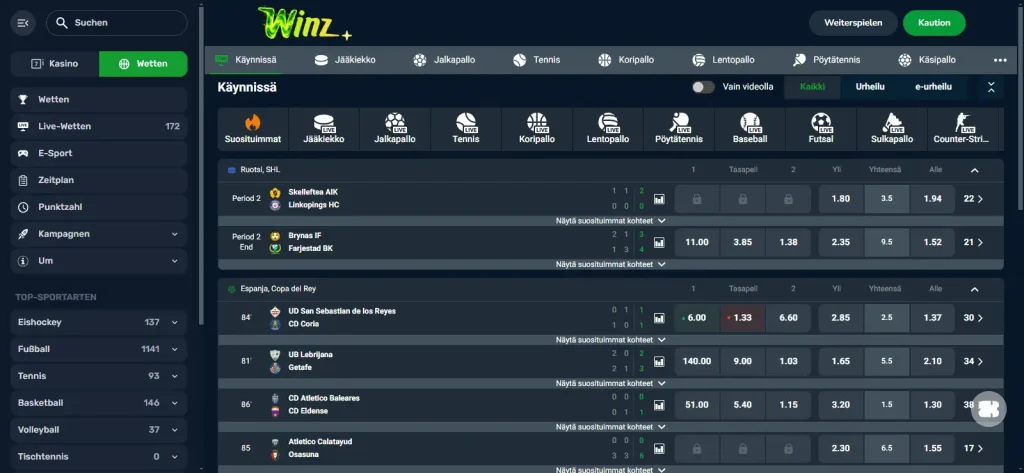Click the green Kaution button
This screenshot has height=473, width=1024.
pos(934,23)
